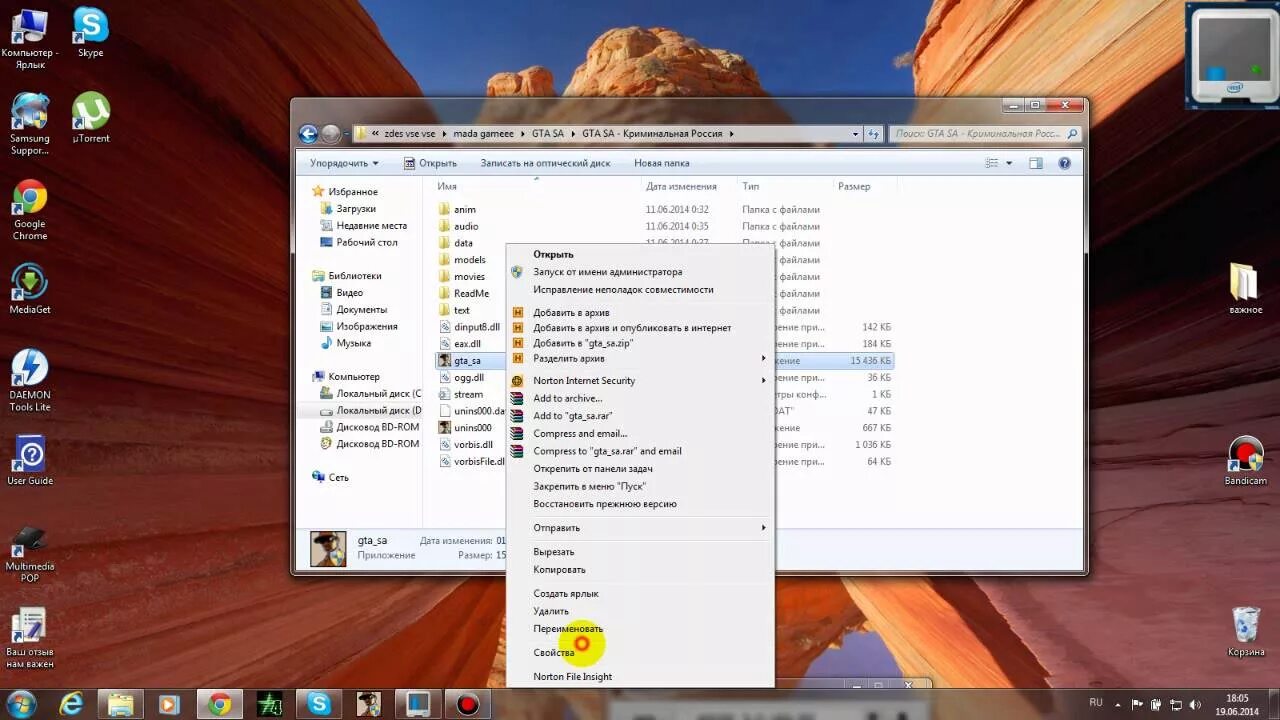
Task: Sort by Дата изменения column header
Action: (x=681, y=186)
